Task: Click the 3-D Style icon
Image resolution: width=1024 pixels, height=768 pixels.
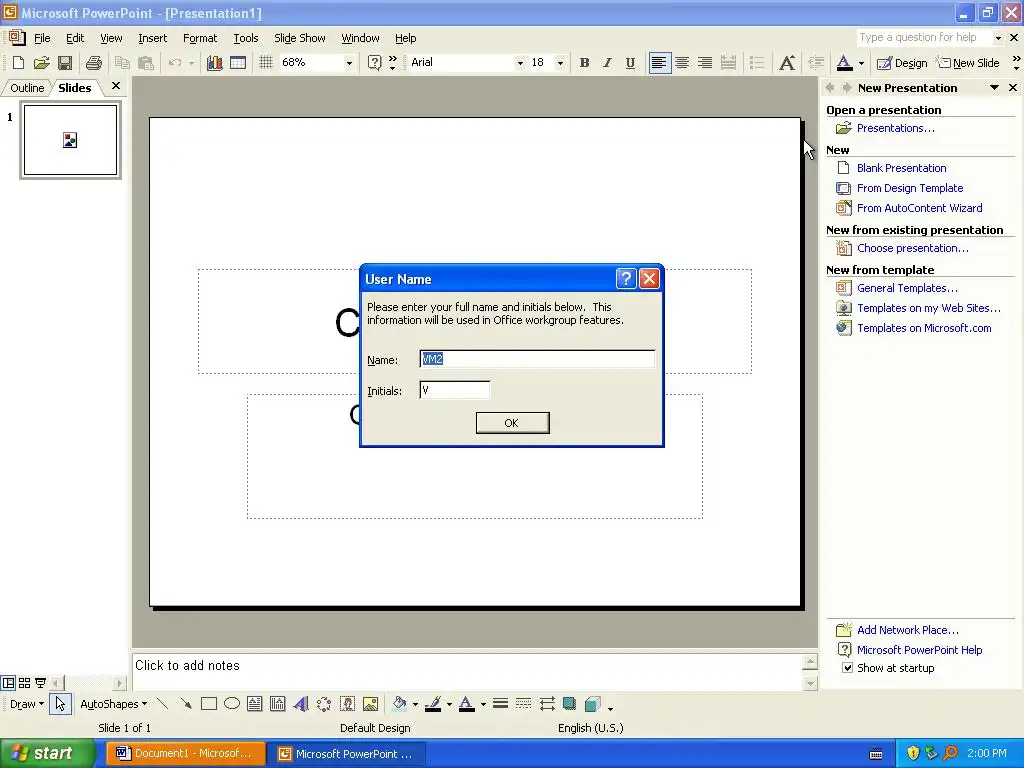Action: (592, 704)
